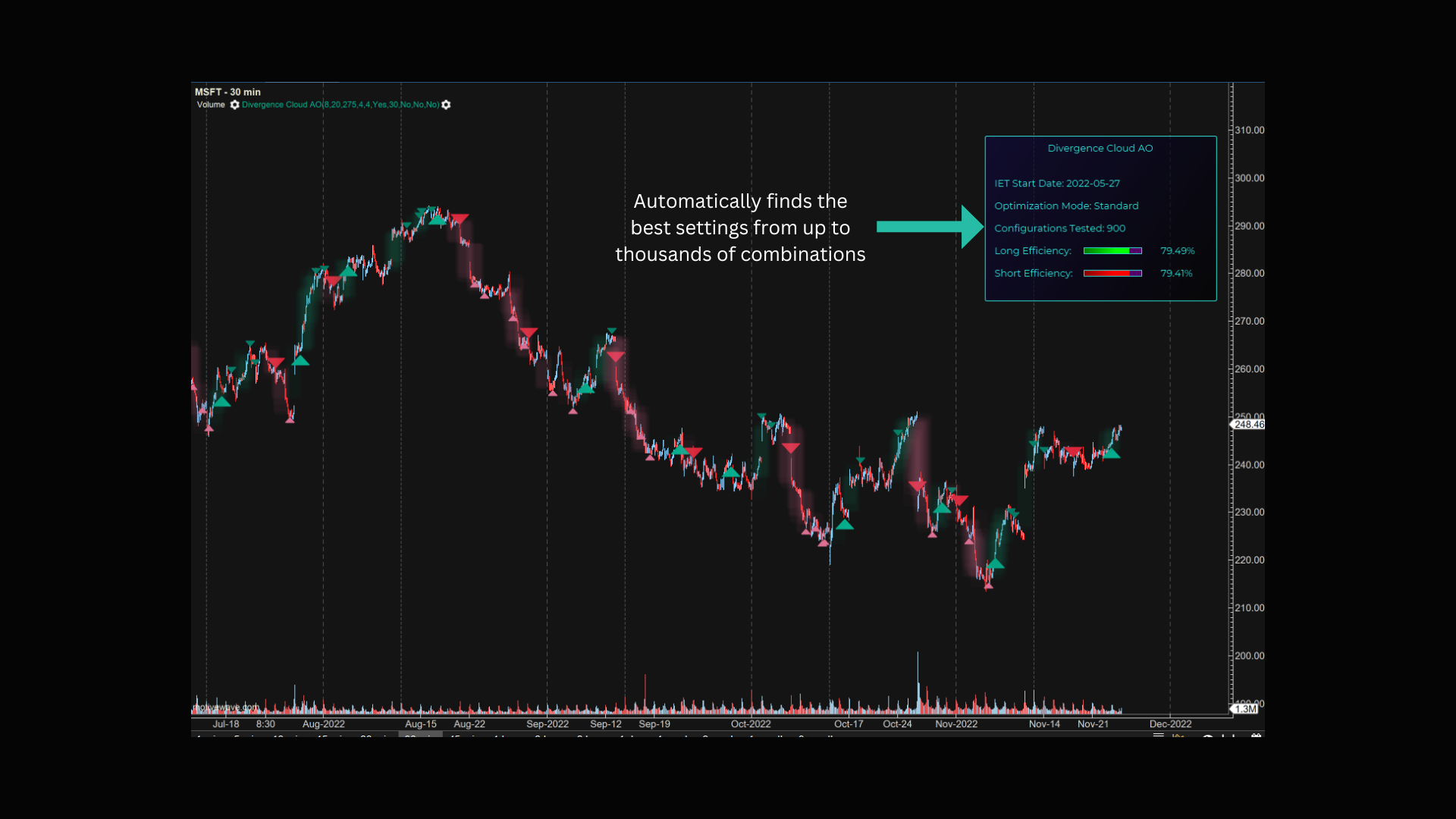Click the 300.00 price axis label
Screen dimensions: 1456x819
pyautogui.click(x=1249, y=178)
